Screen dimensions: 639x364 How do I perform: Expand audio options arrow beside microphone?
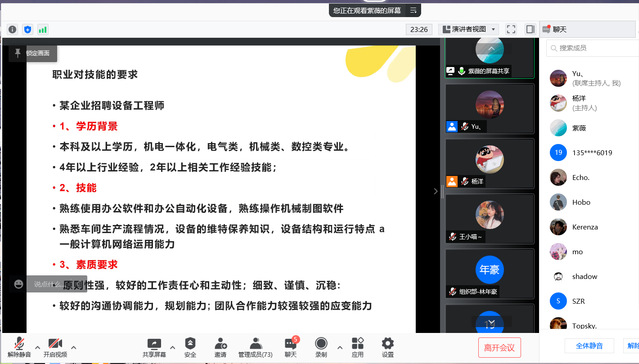point(37,347)
